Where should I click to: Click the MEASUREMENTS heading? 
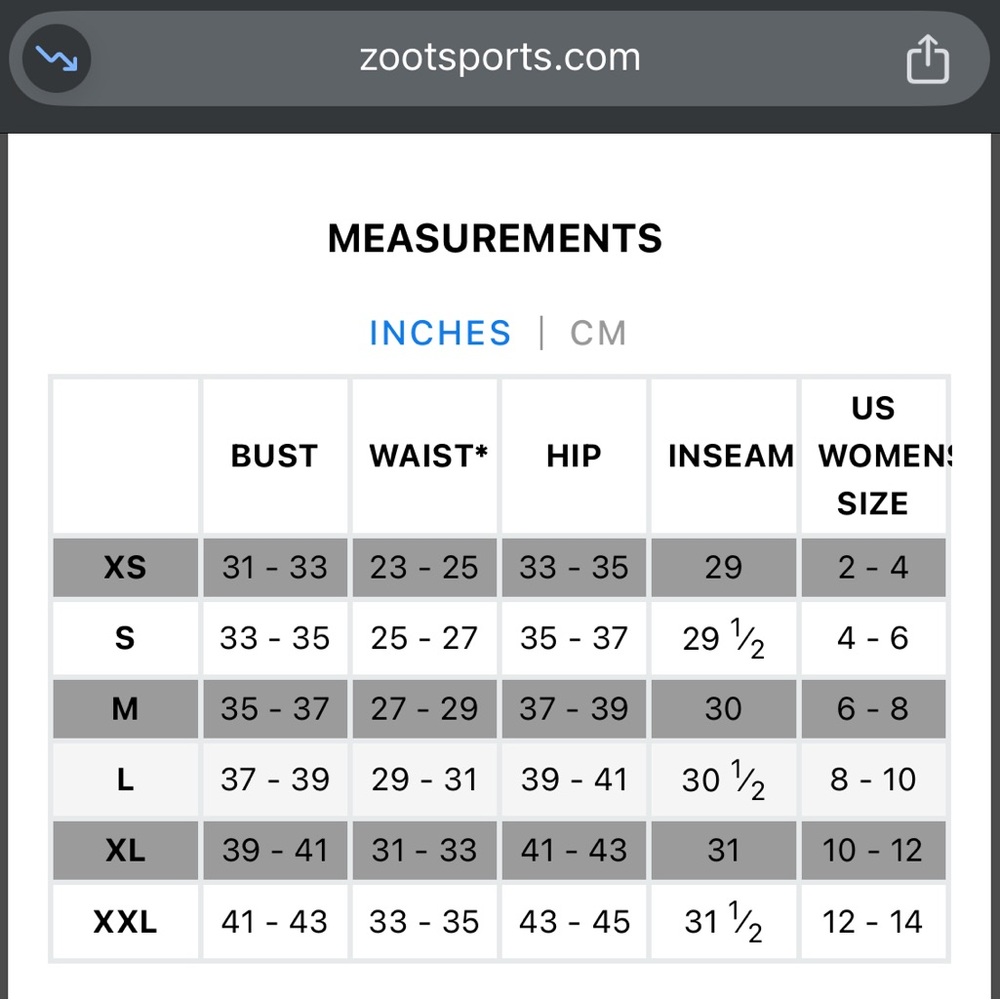495,239
